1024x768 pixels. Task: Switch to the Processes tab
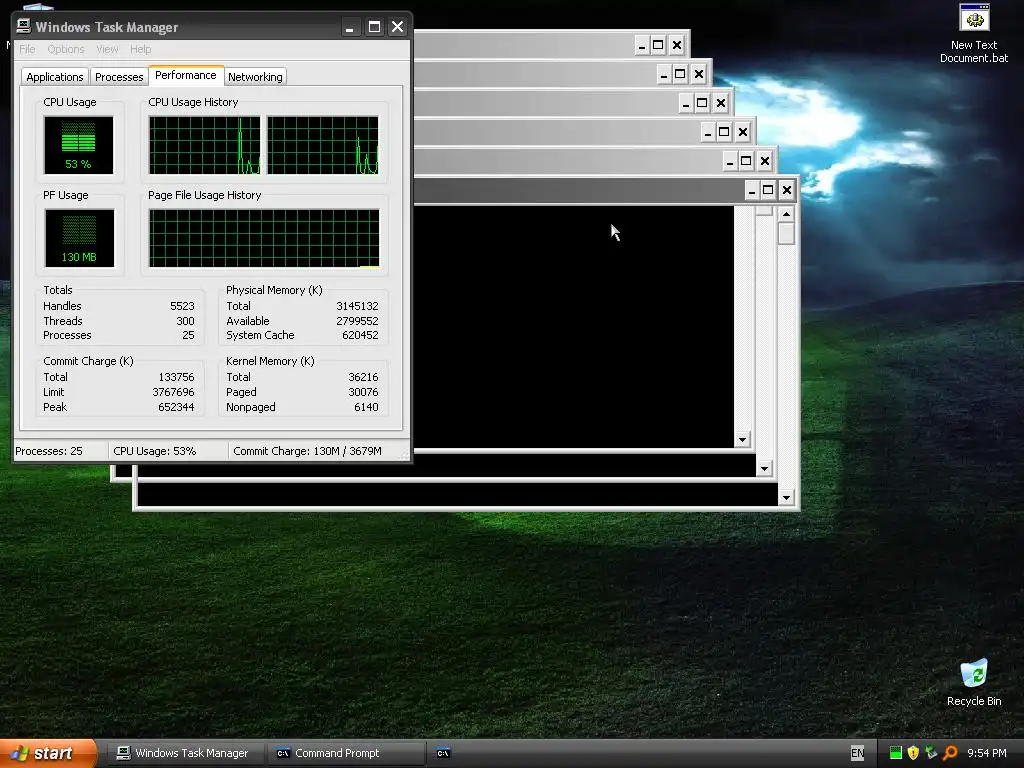pyautogui.click(x=119, y=77)
